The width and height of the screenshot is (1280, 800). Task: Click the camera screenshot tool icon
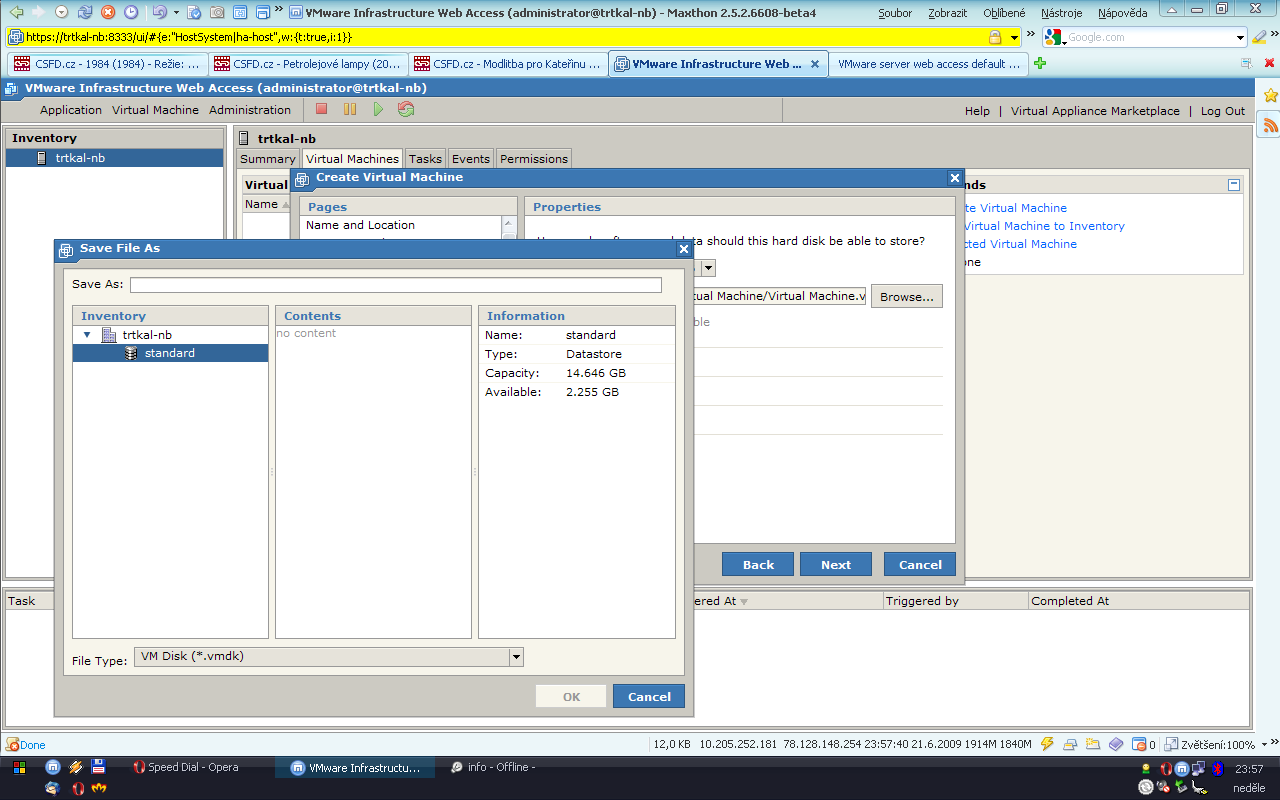pyautogui.click(x=217, y=12)
